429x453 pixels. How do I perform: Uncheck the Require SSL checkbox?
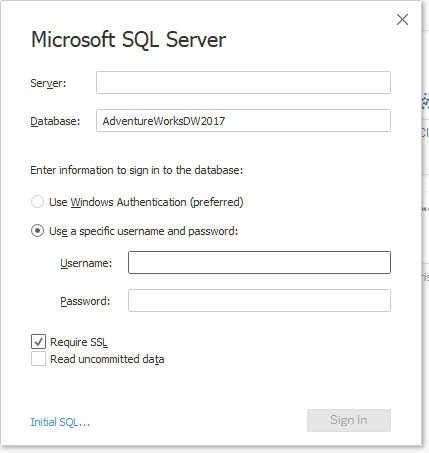point(38,342)
